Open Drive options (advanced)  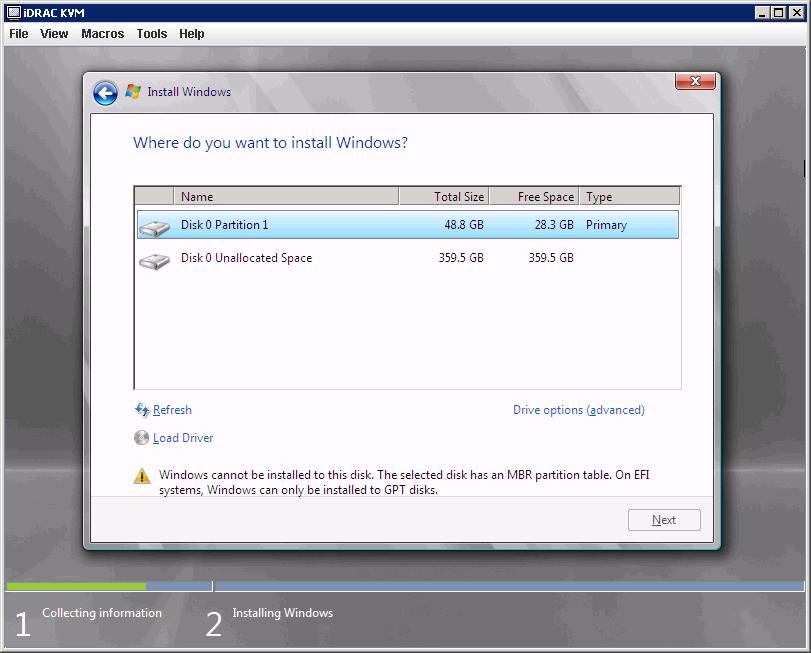[x=579, y=410]
